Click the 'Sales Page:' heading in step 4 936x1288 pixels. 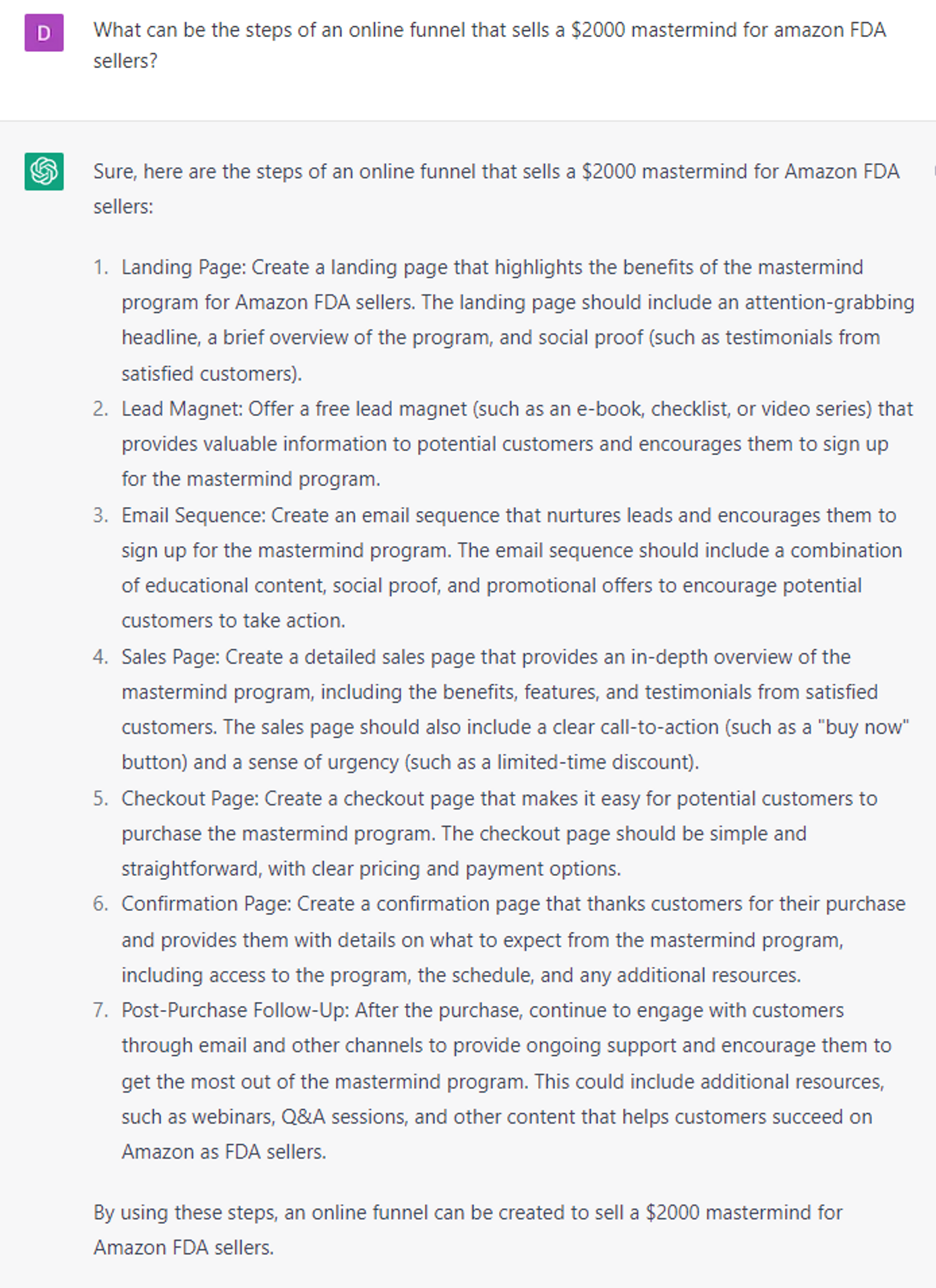170,656
